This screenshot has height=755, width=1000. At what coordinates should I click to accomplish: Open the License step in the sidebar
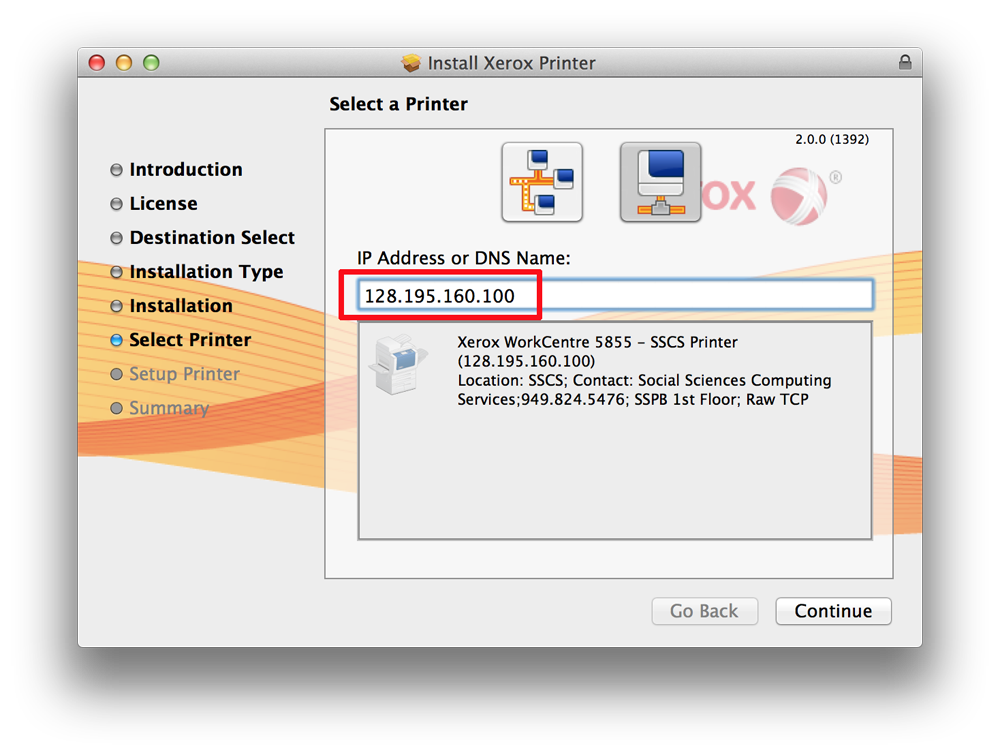[x=163, y=204]
